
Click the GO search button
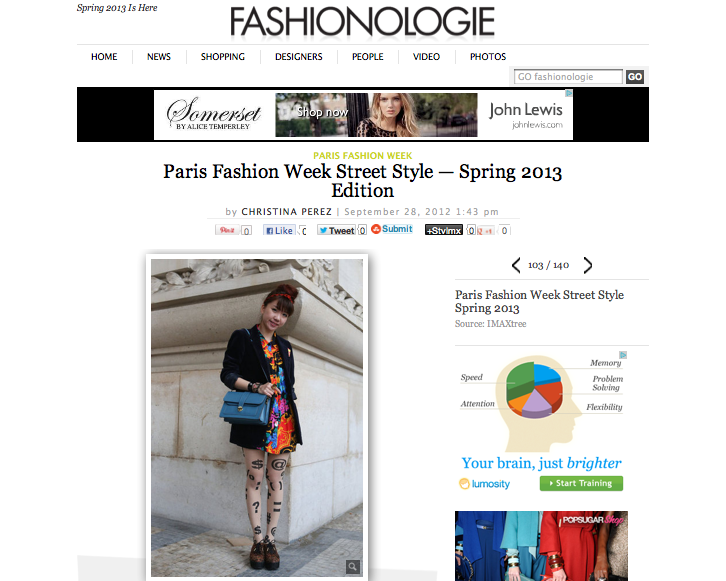(x=635, y=77)
